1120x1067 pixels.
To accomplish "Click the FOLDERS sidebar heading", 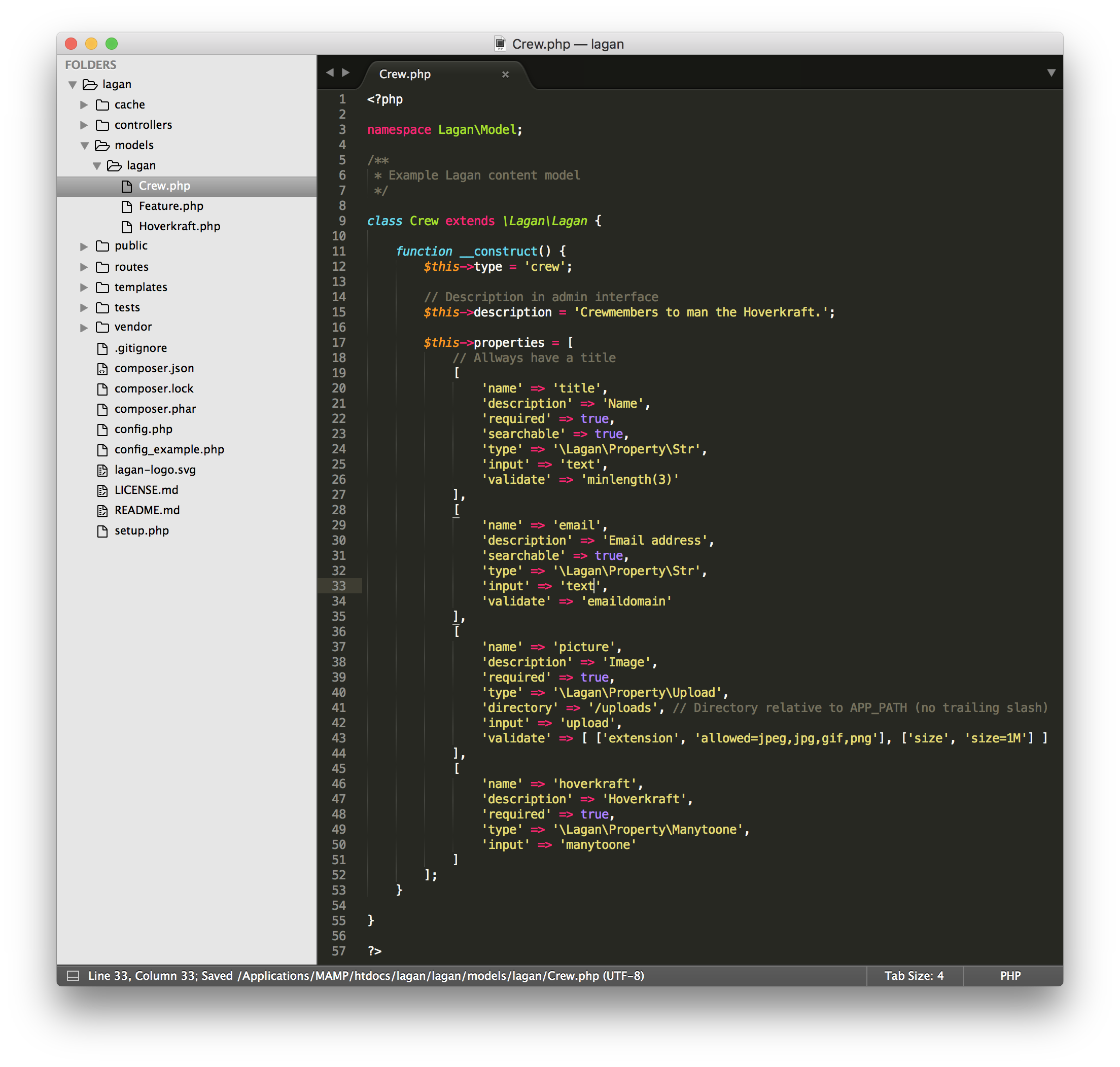I will [90, 65].
